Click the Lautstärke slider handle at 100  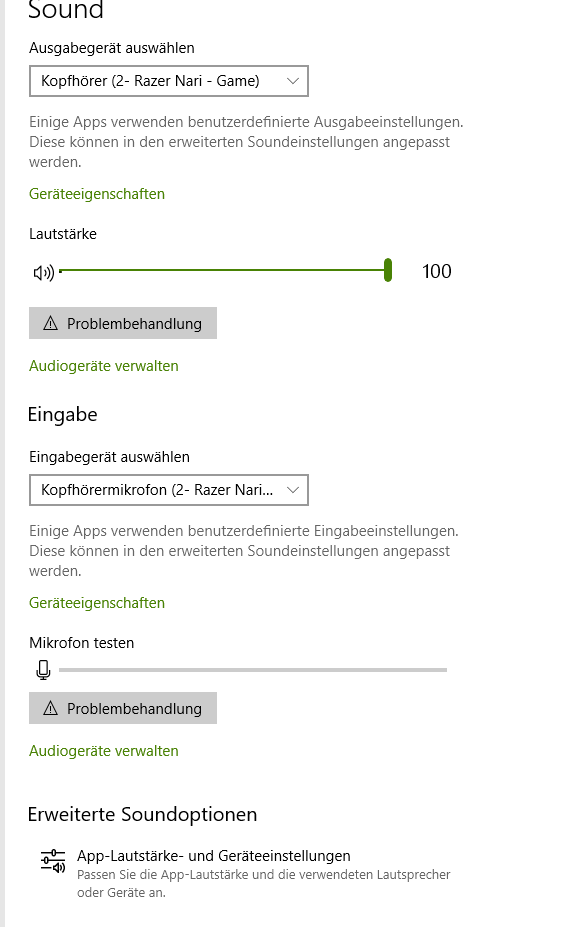pos(388,270)
